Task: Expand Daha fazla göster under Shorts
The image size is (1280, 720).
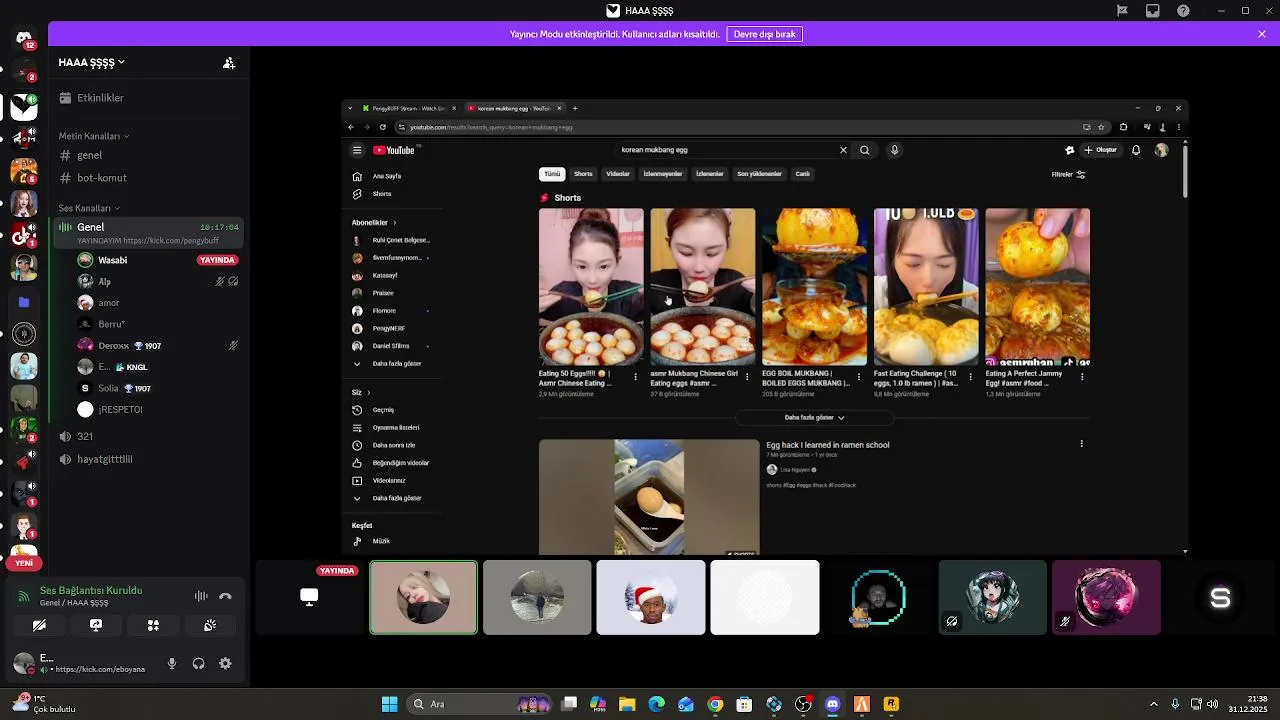Action: click(x=814, y=417)
